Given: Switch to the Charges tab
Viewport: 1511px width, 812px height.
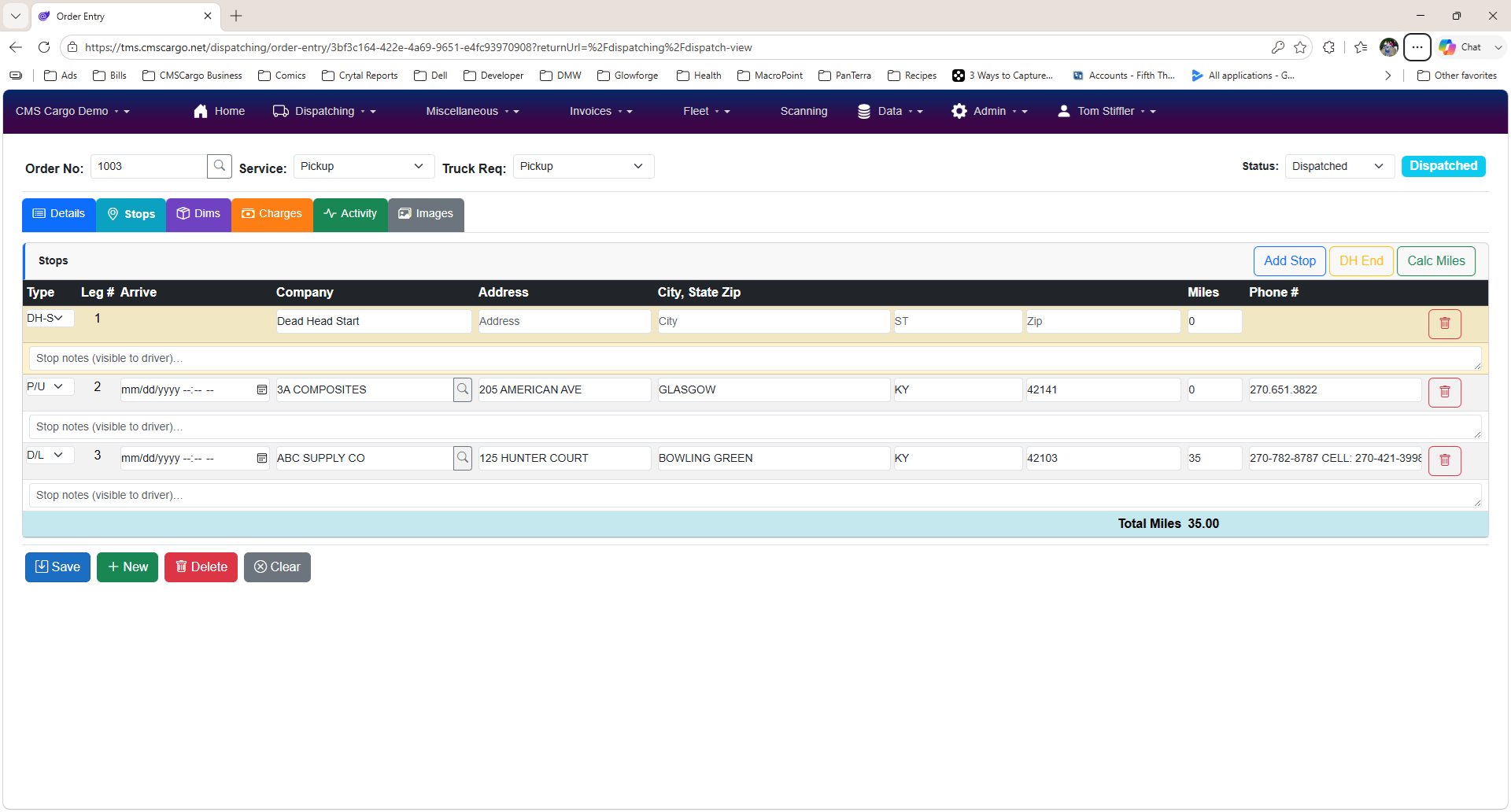Looking at the screenshot, I should pyautogui.click(x=272, y=214).
